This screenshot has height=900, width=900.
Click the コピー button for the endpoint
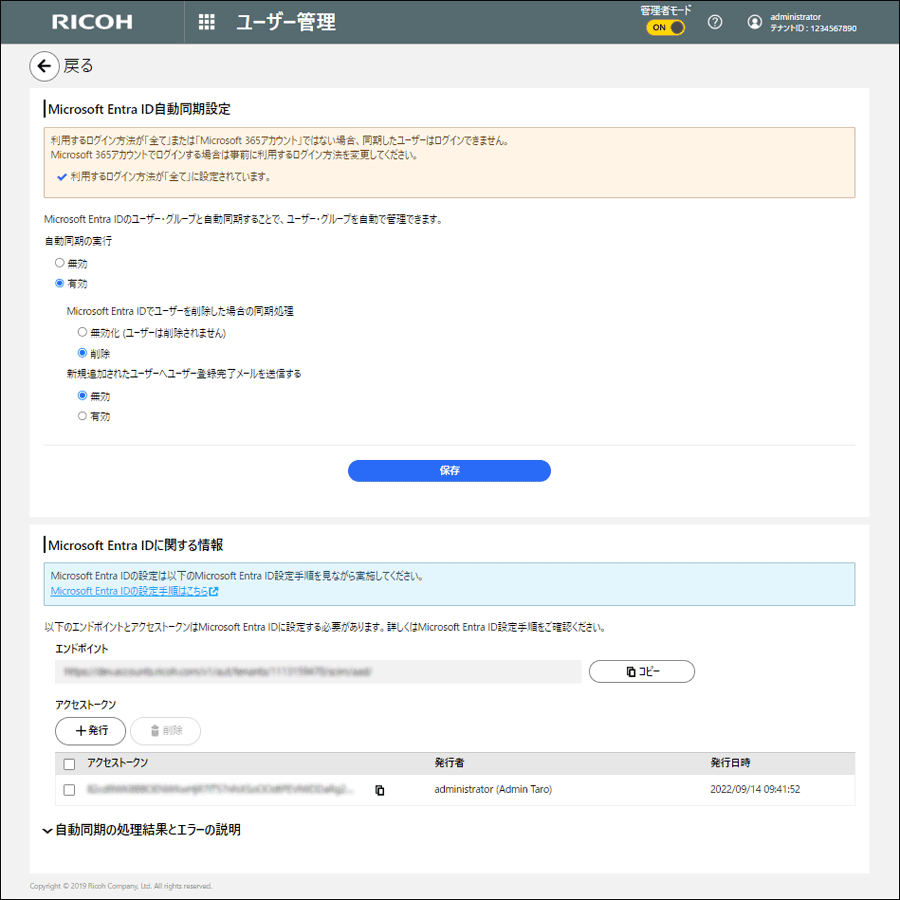pos(642,672)
